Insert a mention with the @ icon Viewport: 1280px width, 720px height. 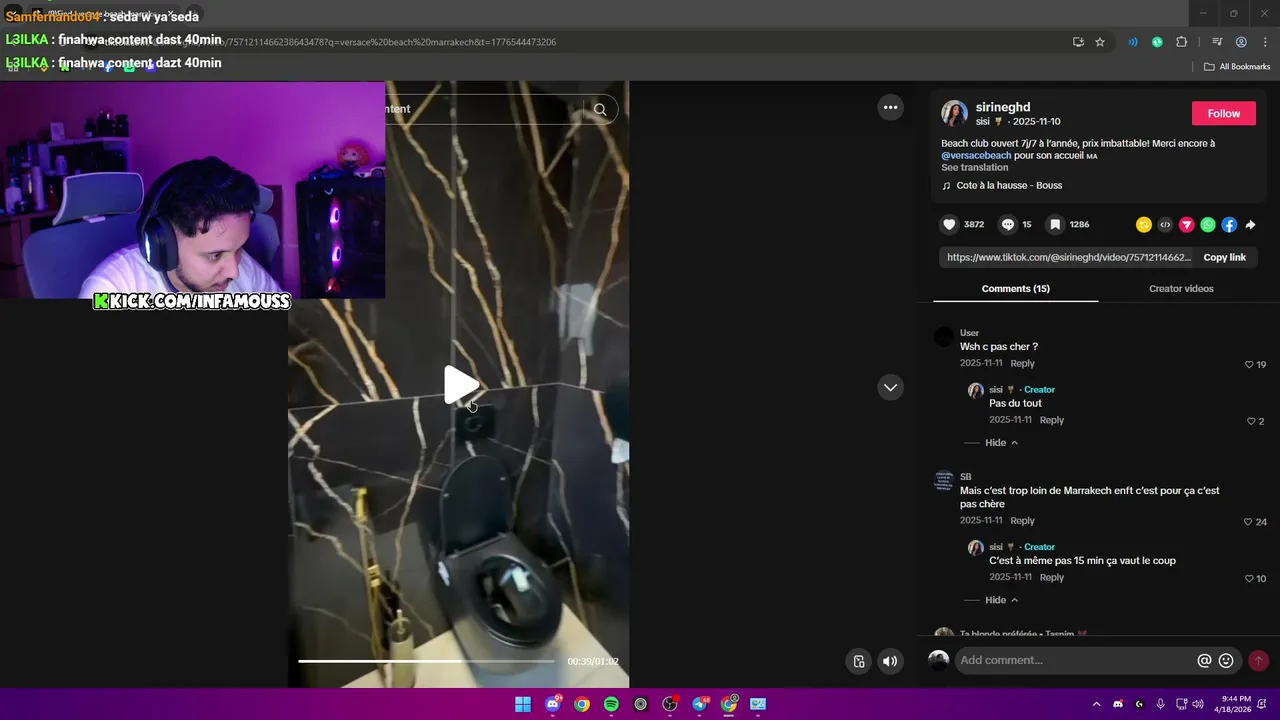pos(1204,661)
